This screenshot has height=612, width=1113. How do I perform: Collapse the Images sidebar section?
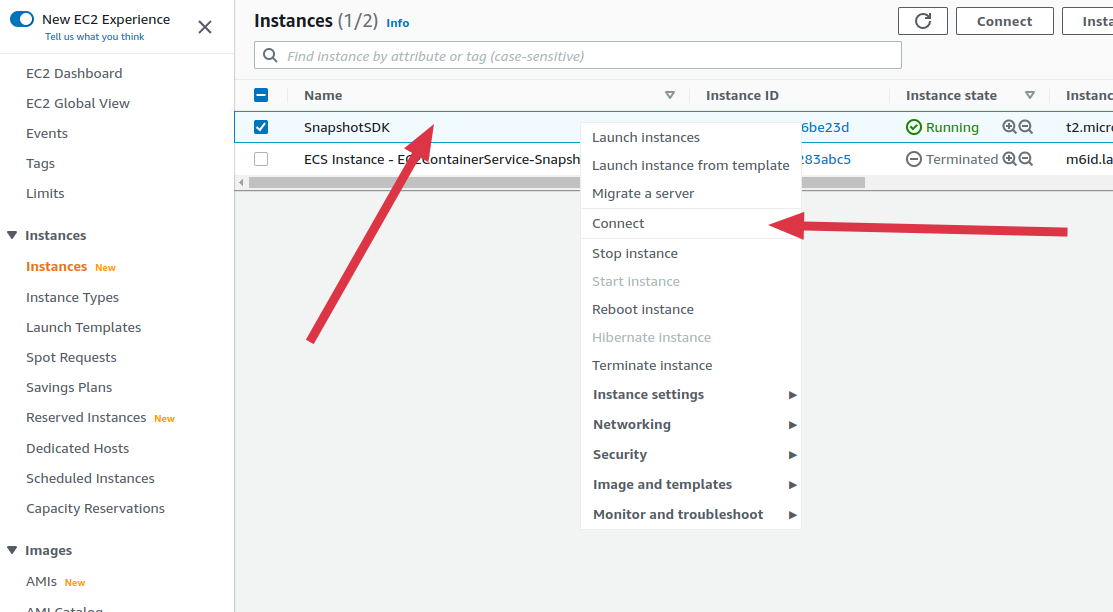coord(12,551)
